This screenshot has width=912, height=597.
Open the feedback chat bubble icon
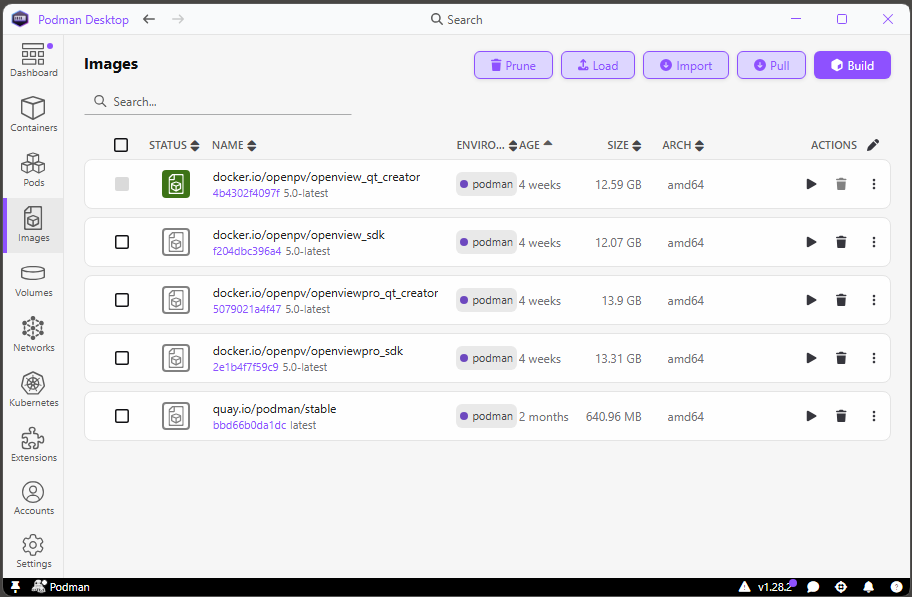(x=813, y=587)
